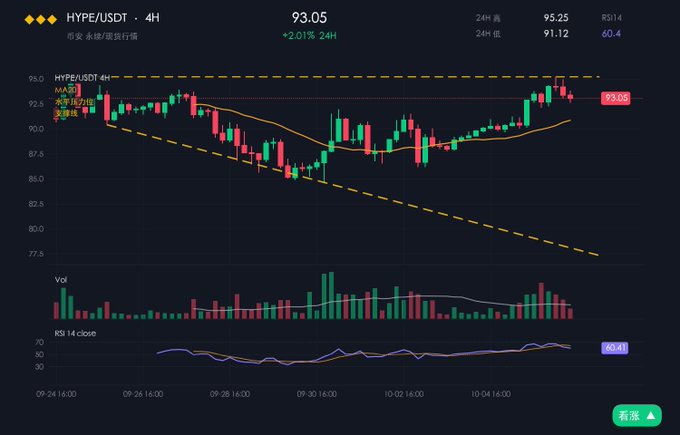Viewport: 680px width, 435px height.
Task: Click the green 看涨 bullish button
Action: click(637, 416)
